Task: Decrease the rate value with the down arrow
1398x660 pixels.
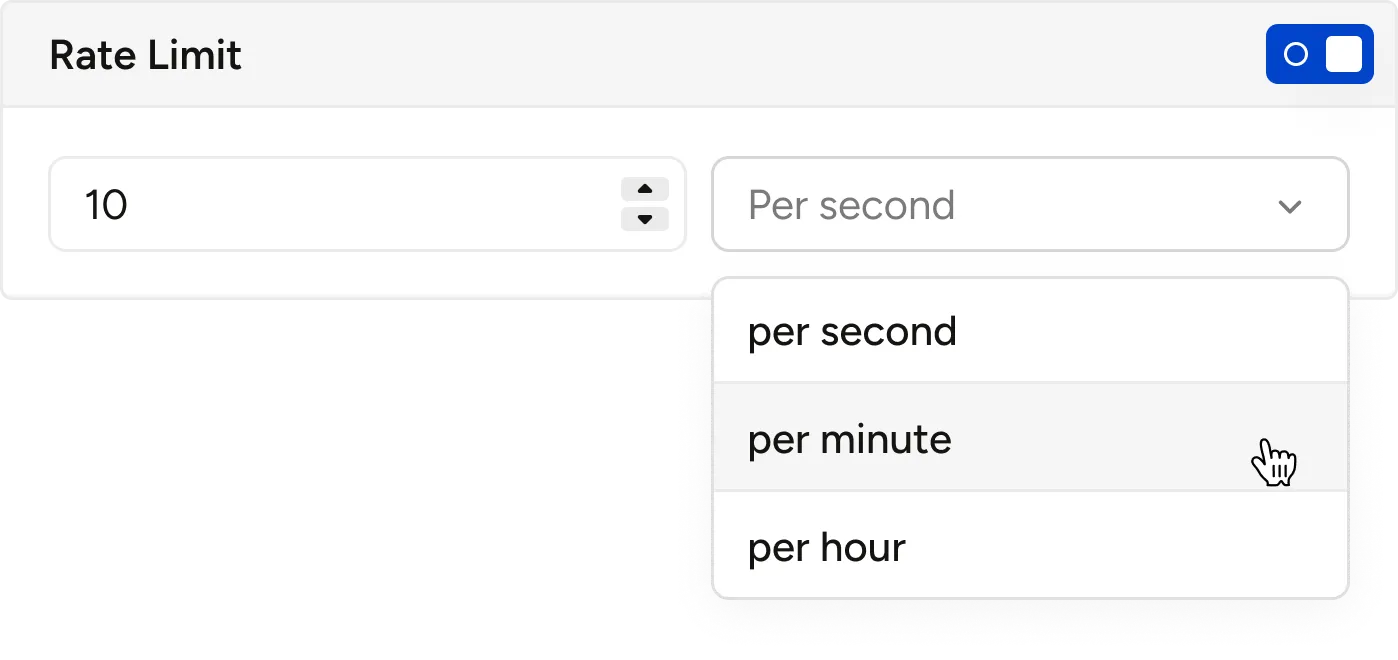Action: (x=645, y=219)
